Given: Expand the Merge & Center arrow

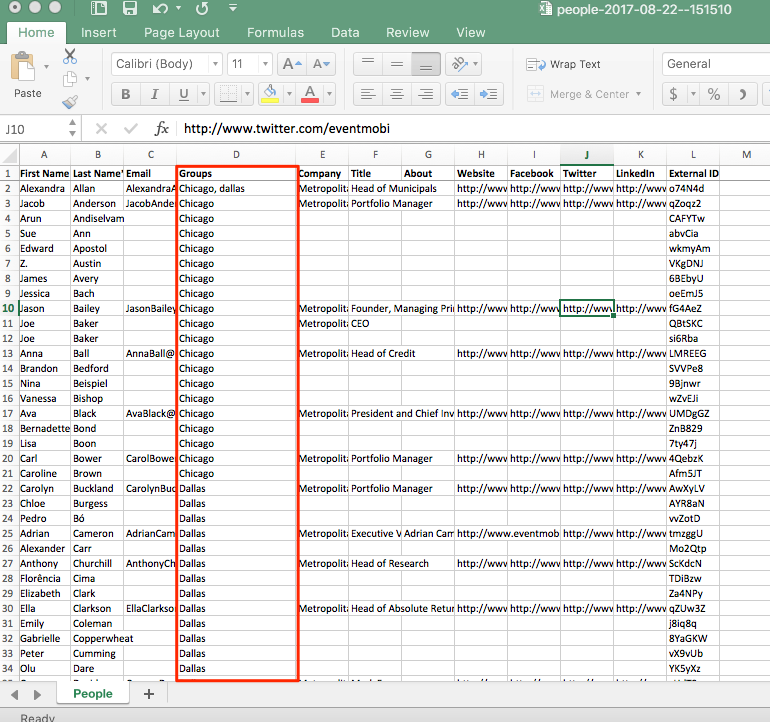Looking at the screenshot, I should [x=638, y=94].
